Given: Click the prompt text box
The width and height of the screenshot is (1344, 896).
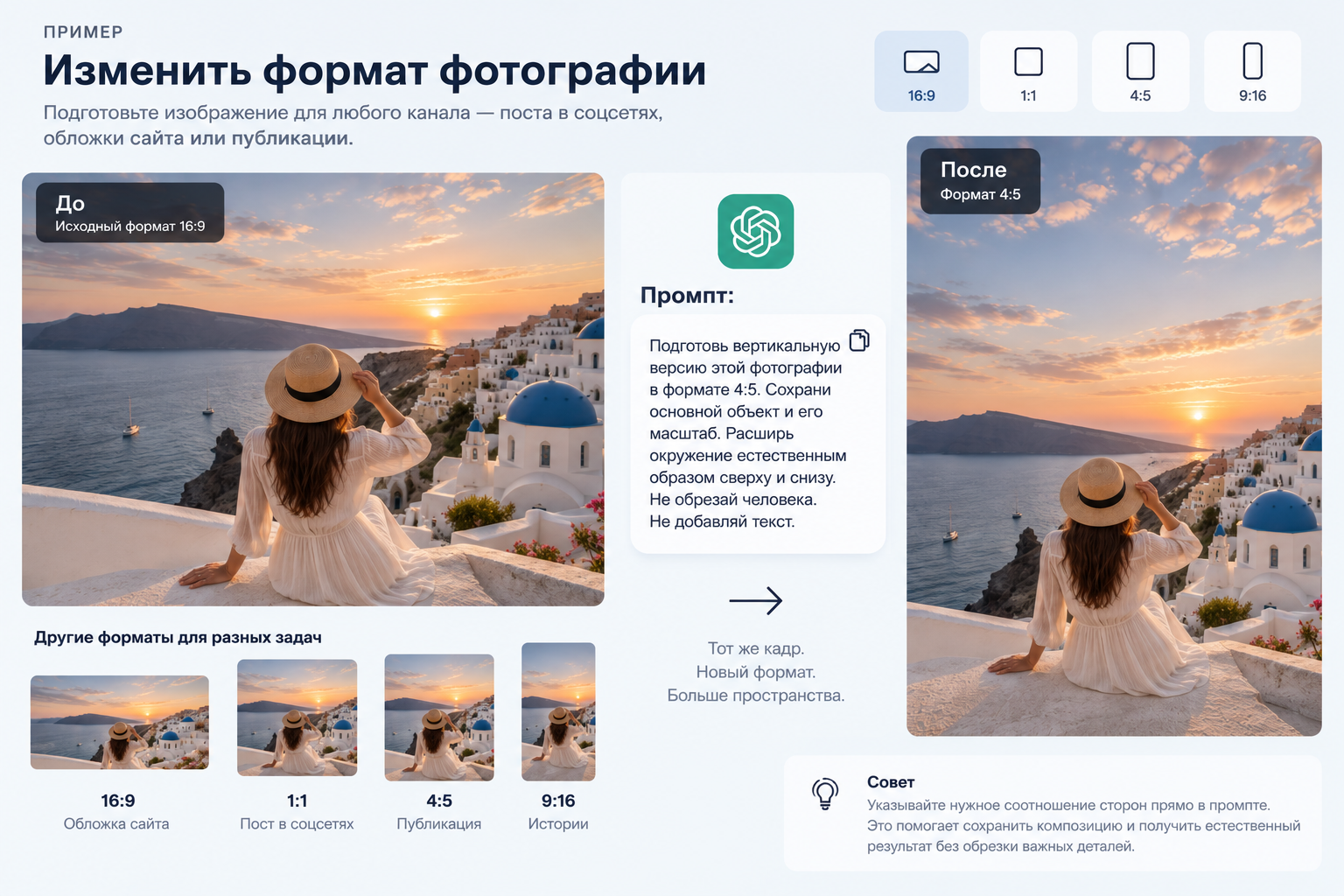Looking at the screenshot, I should 759,434.
